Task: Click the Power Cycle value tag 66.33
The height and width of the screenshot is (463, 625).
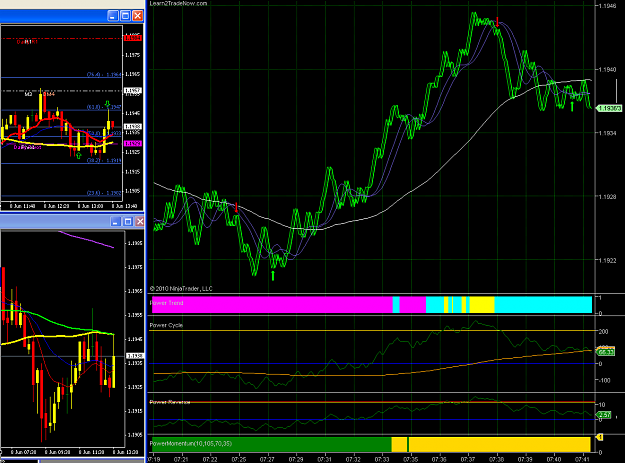Action: coord(605,352)
